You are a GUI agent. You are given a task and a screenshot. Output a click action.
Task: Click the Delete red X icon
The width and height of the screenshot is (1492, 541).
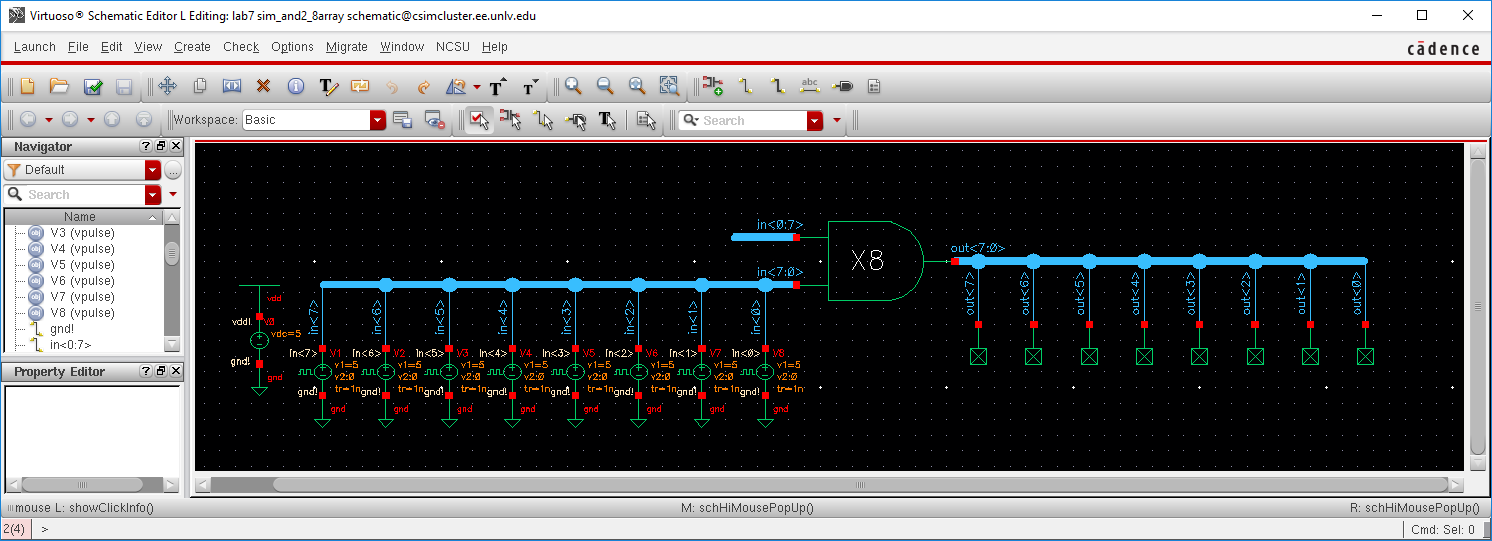264,87
